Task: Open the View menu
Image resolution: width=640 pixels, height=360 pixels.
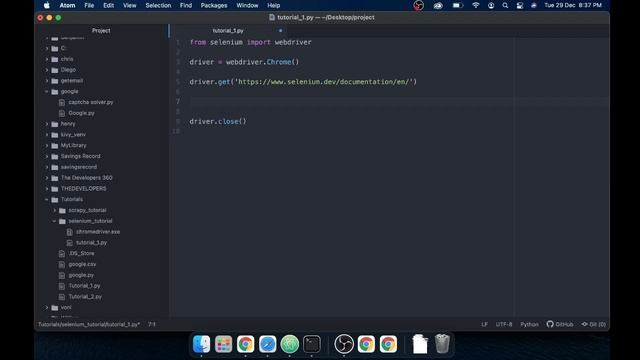Action: pyautogui.click(x=129, y=5)
